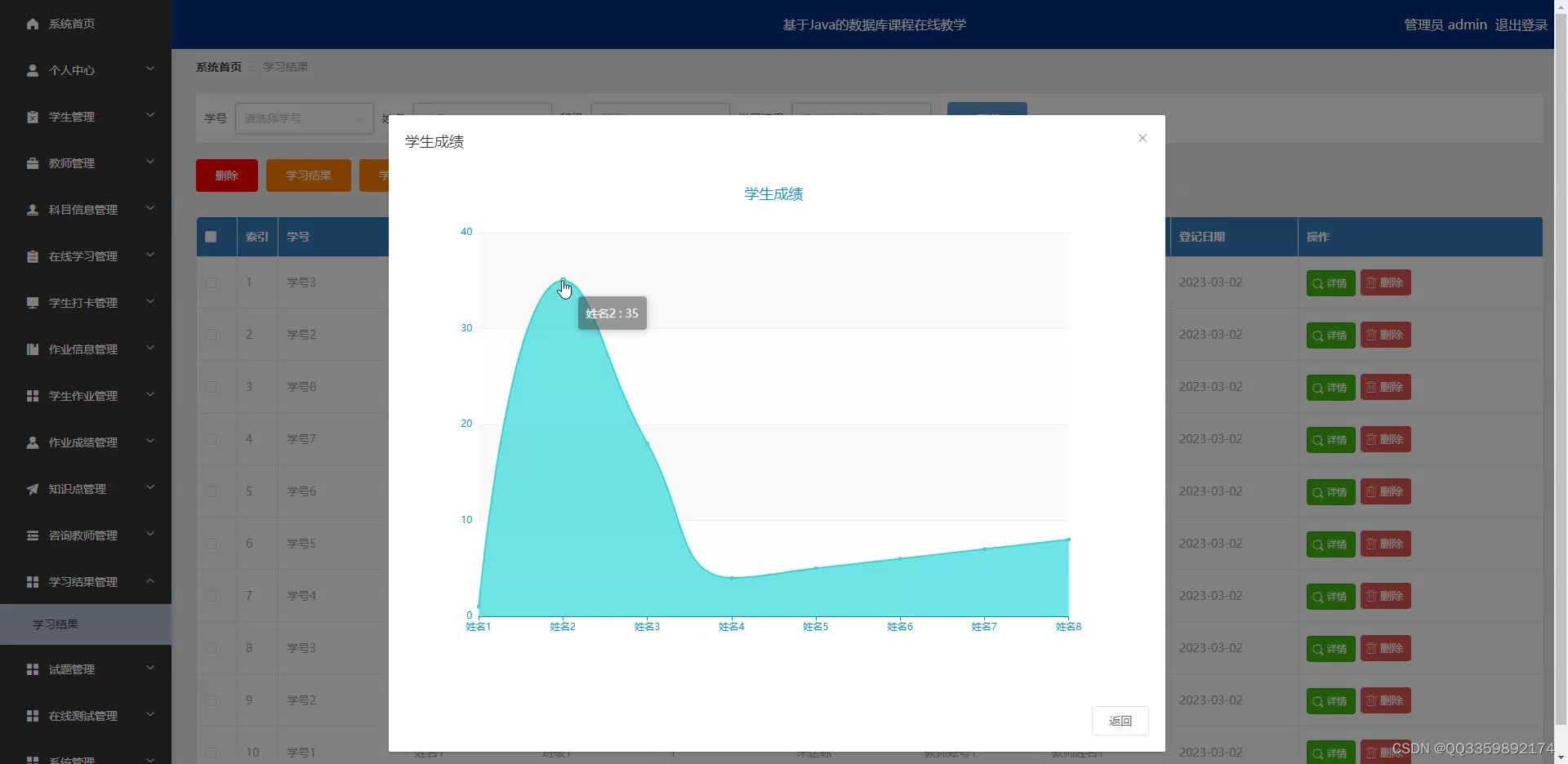Click the grid icon beside 学习结果管理
The height and width of the screenshot is (764, 1568).
point(33,582)
